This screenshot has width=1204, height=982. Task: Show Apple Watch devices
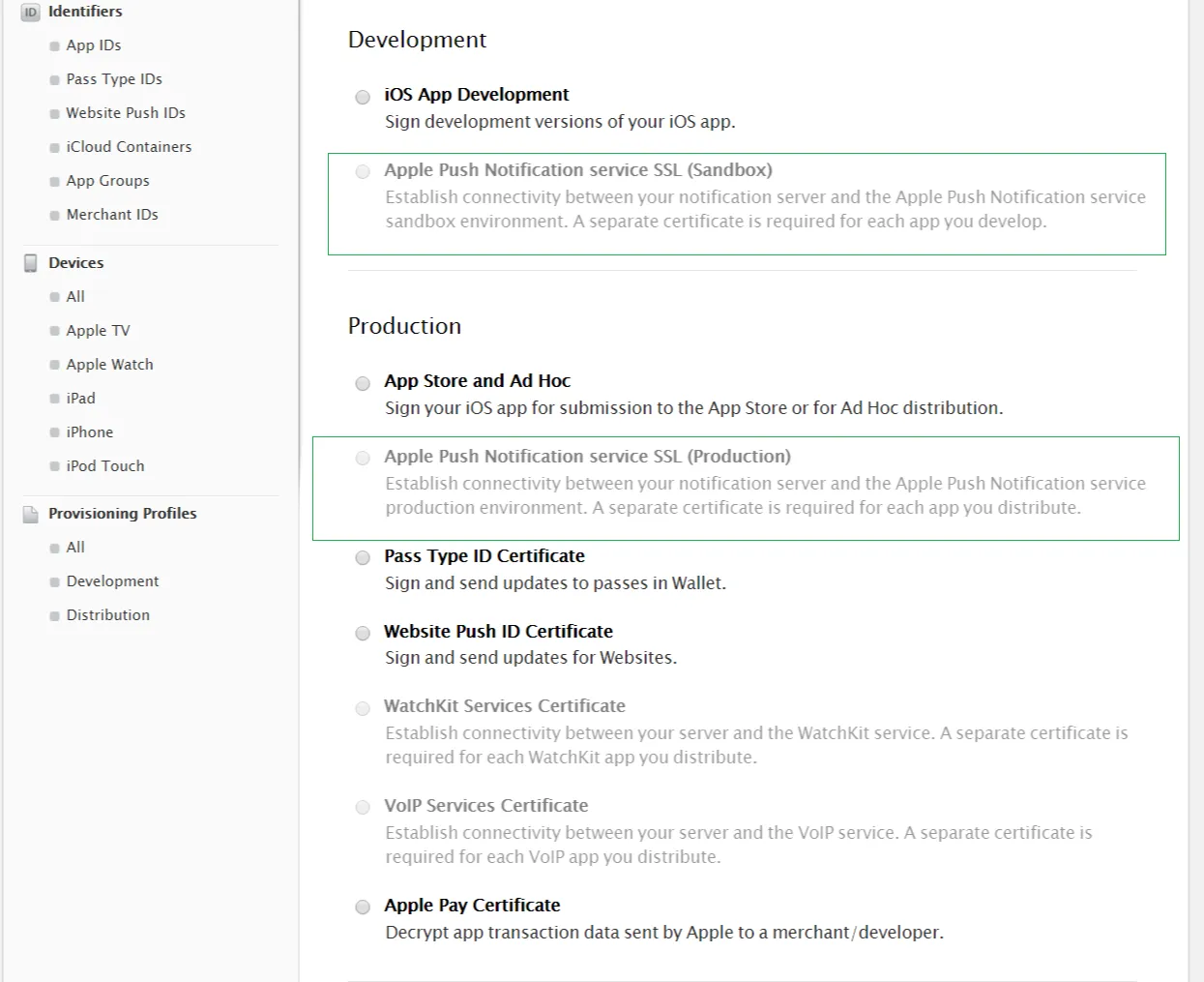(109, 365)
